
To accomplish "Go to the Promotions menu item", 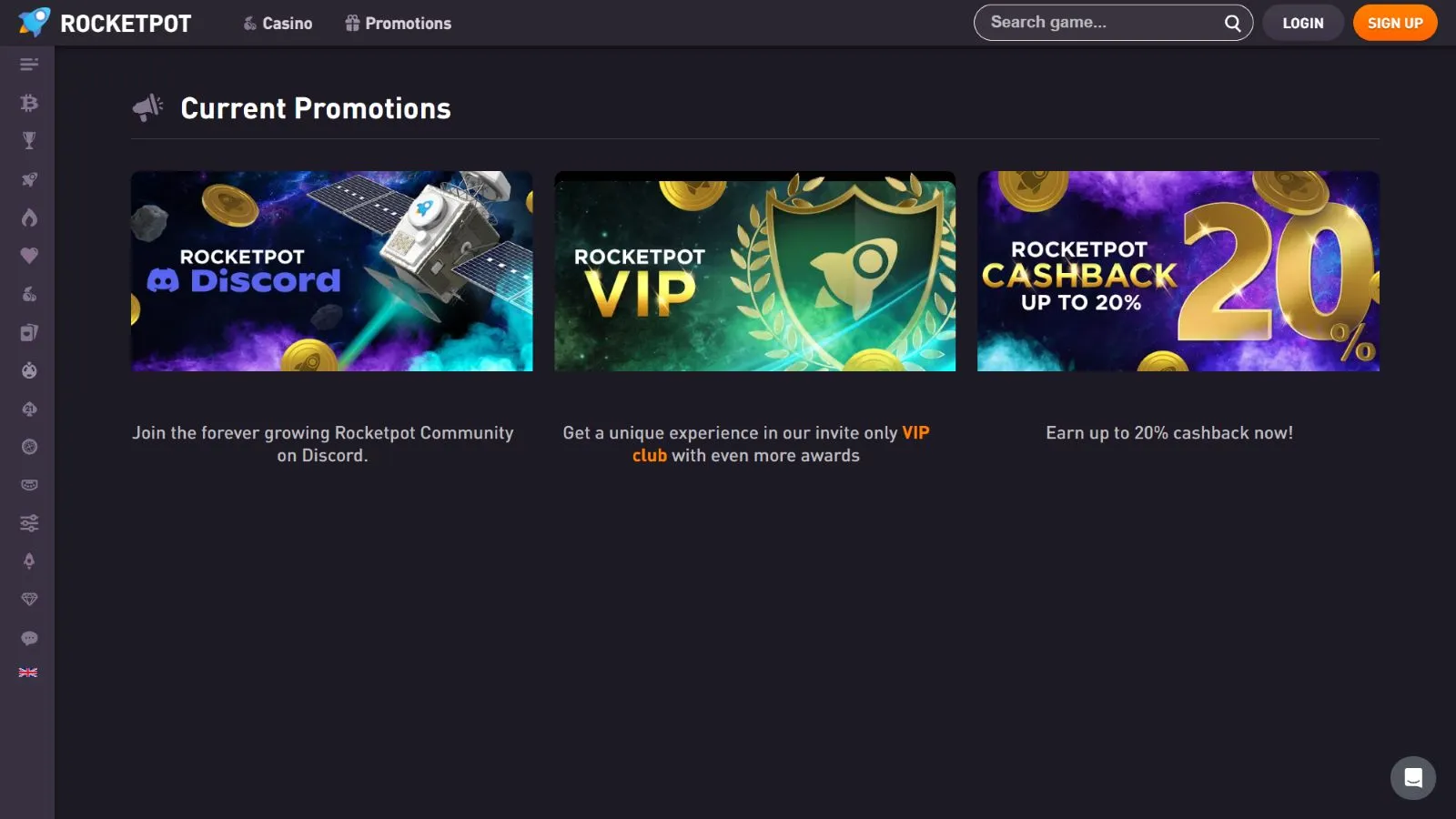I will pyautogui.click(x=399, y=24).
